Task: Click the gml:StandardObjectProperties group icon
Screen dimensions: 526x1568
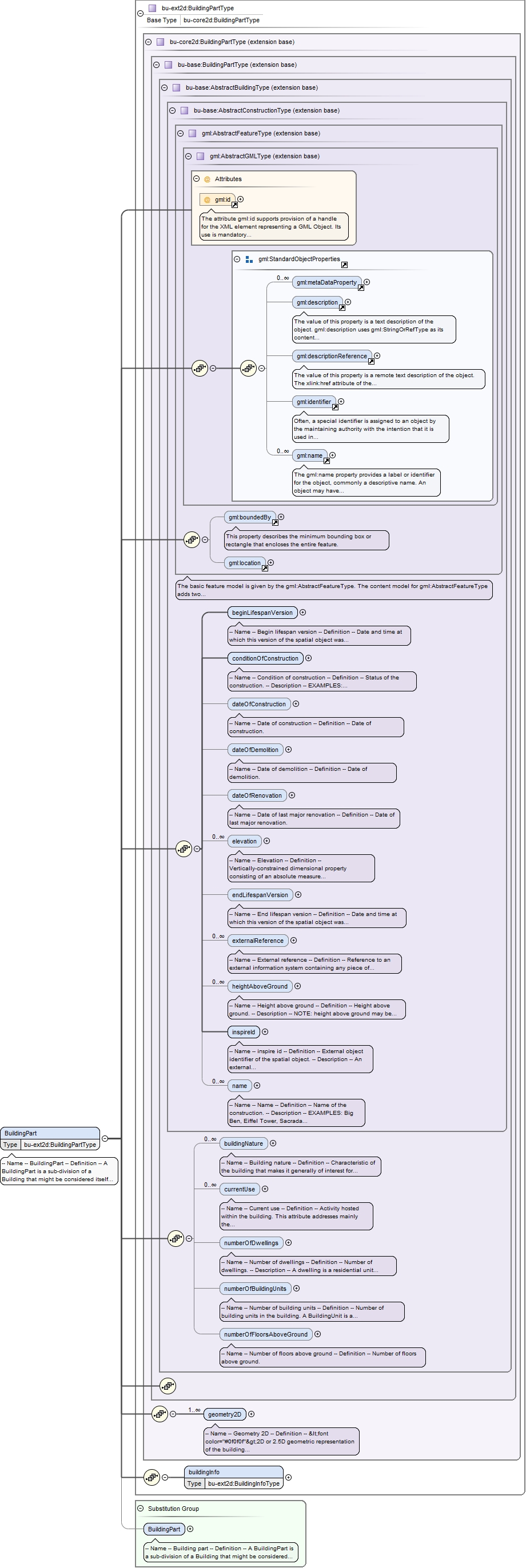Action: point(249,259)
